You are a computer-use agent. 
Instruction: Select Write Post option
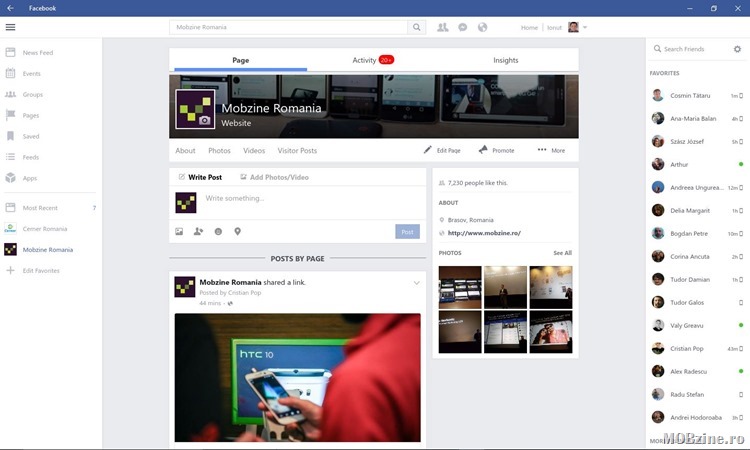pos(200,177)
